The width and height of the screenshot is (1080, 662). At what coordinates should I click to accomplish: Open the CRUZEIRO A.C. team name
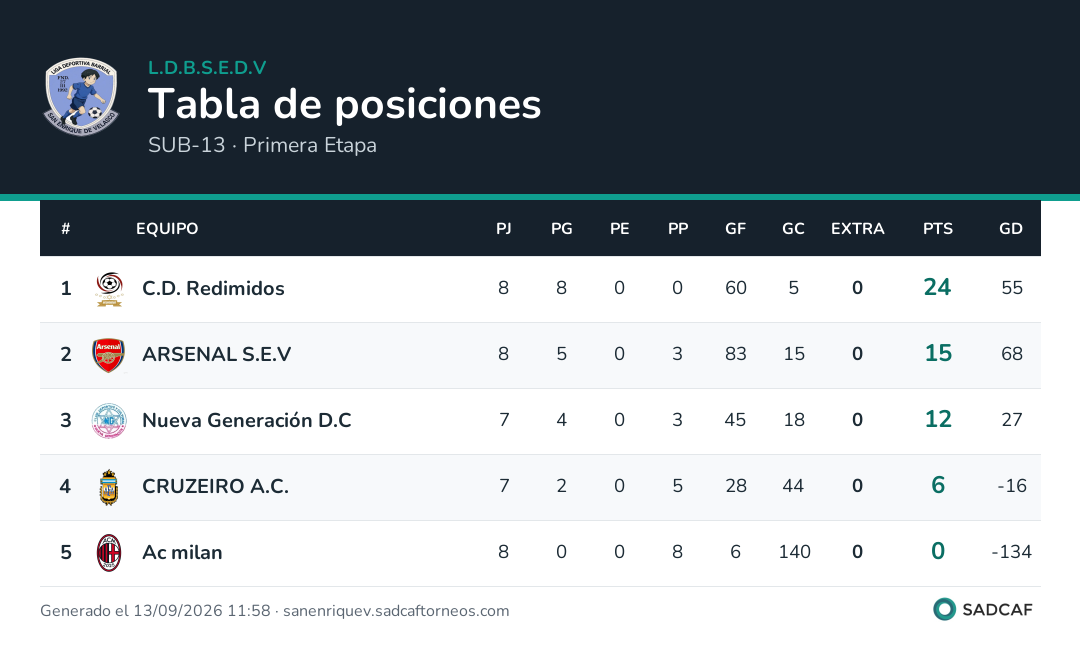215,487
